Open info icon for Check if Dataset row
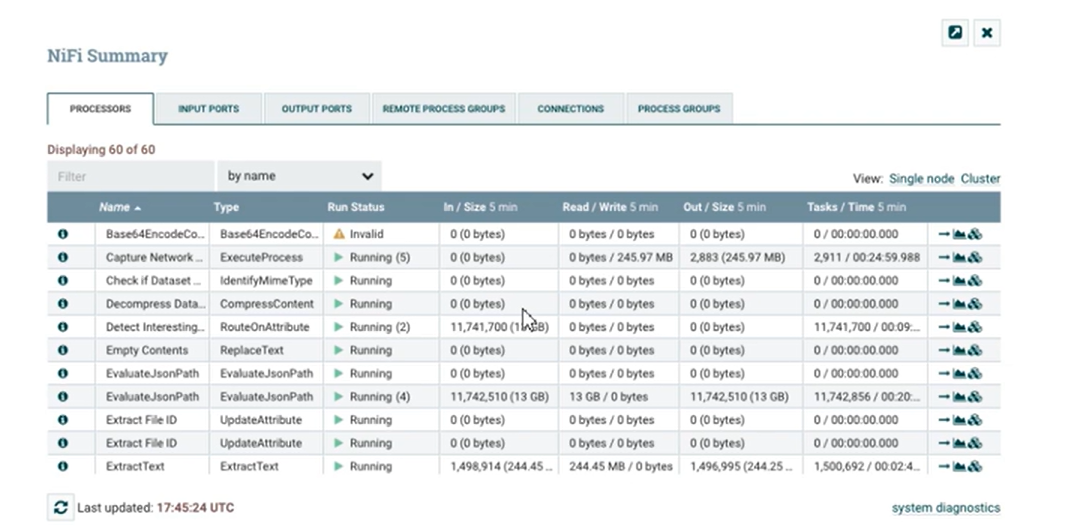This screenshot has height=532, width=1083. tap(63, 281)
